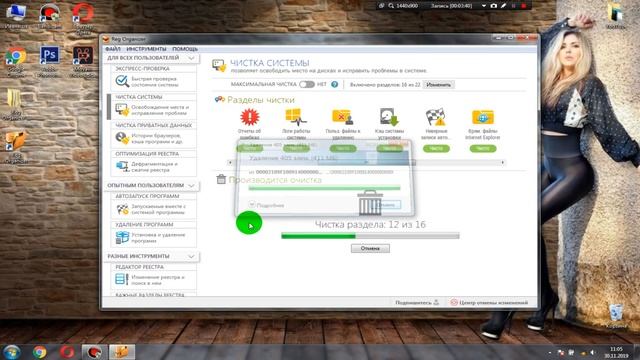
Task: Open the Startup Programs flag icon in sidebar
Action: pos(122,209)
